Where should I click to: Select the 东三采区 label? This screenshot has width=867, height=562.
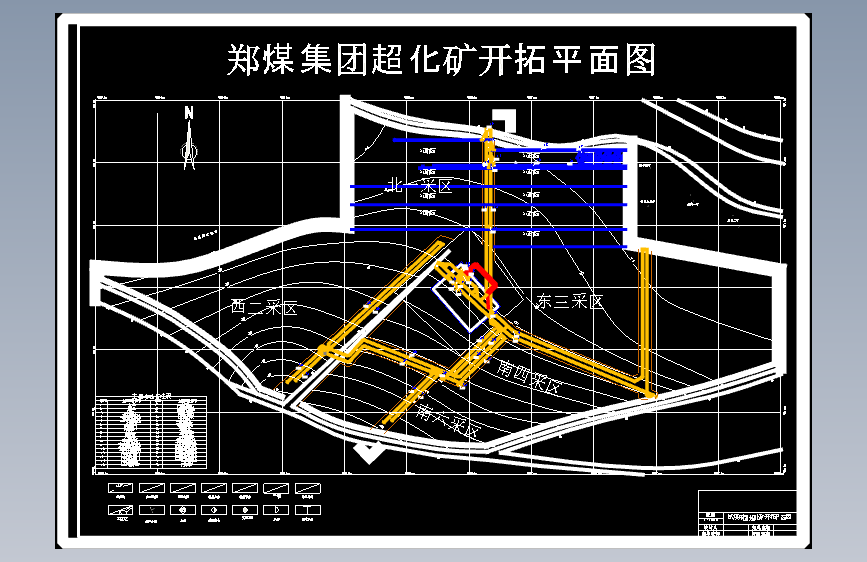coord(570,301)
